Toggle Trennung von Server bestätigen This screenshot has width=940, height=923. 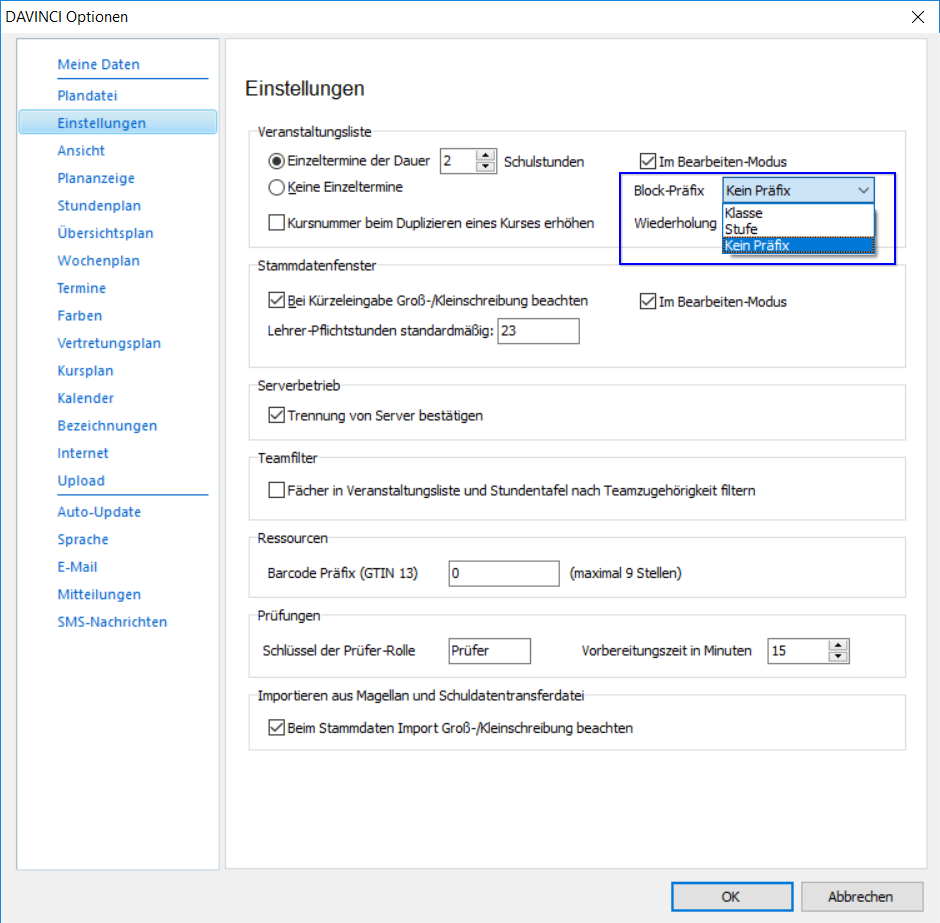click(276, 415)
